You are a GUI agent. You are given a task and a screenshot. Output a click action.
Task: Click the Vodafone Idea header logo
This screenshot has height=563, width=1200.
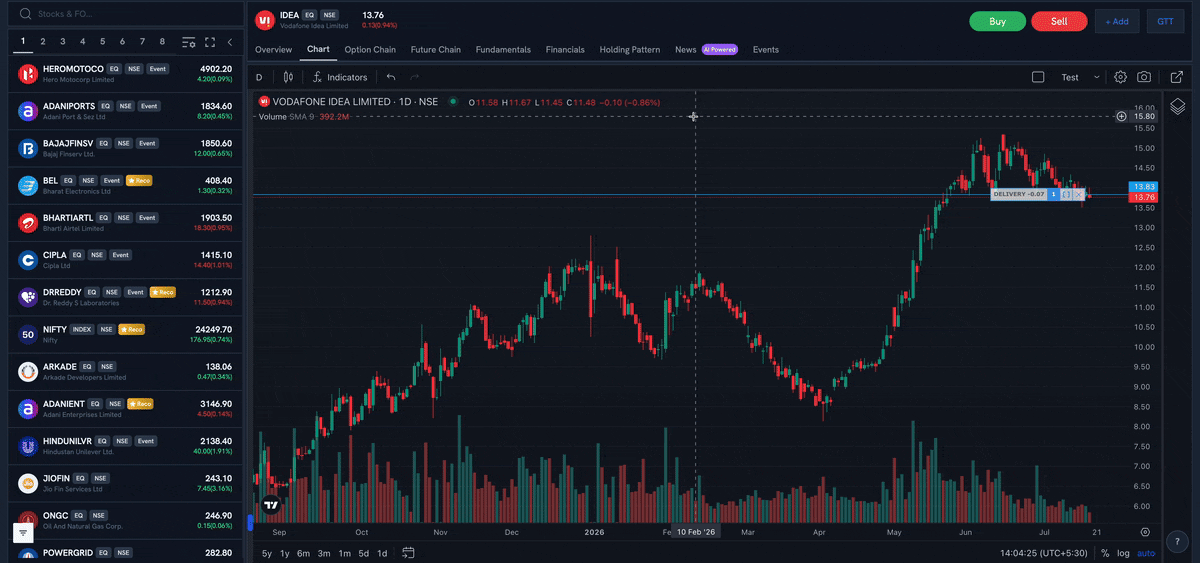pos(265,20)
